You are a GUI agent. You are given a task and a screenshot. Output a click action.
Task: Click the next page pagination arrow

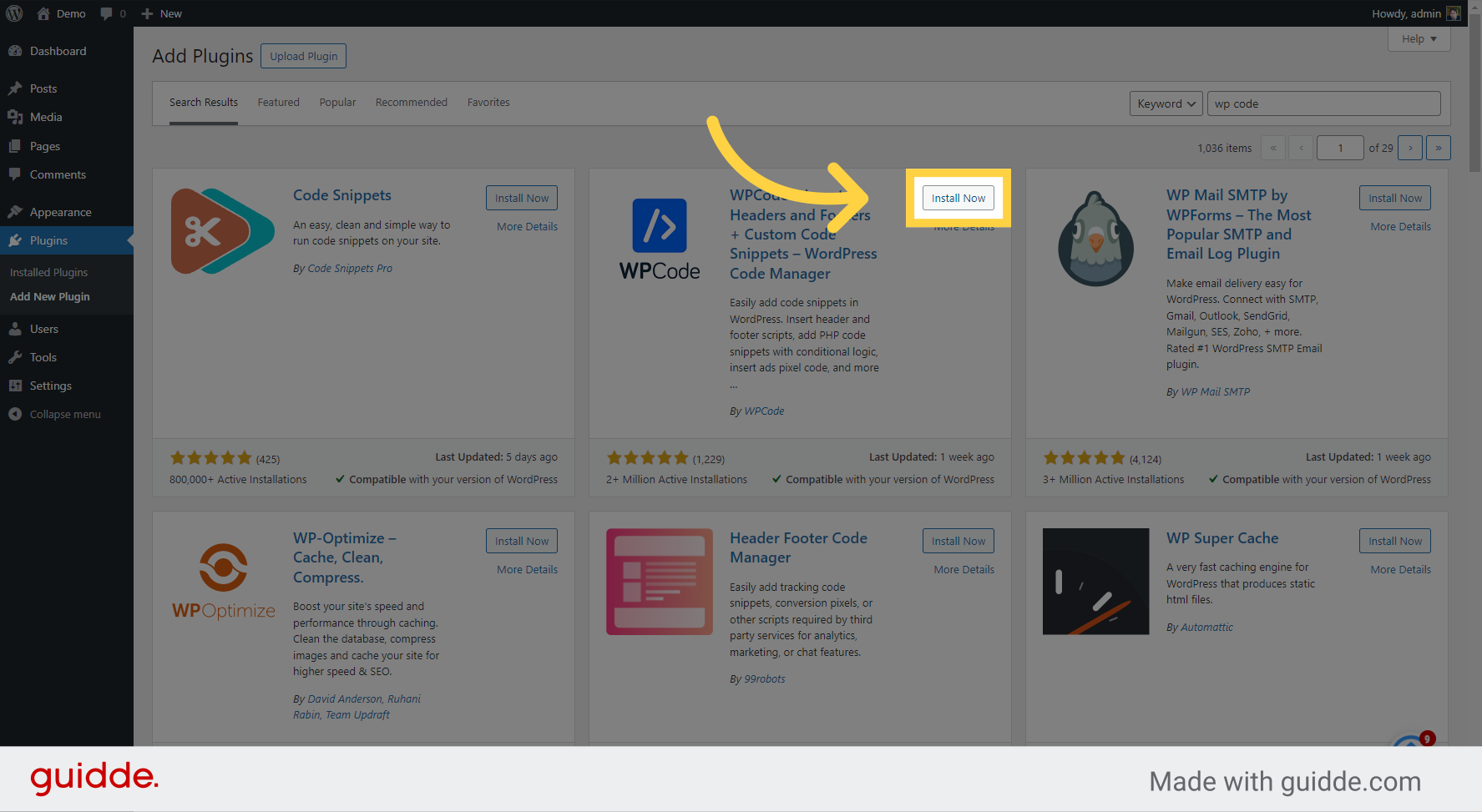pos(1410,148)
